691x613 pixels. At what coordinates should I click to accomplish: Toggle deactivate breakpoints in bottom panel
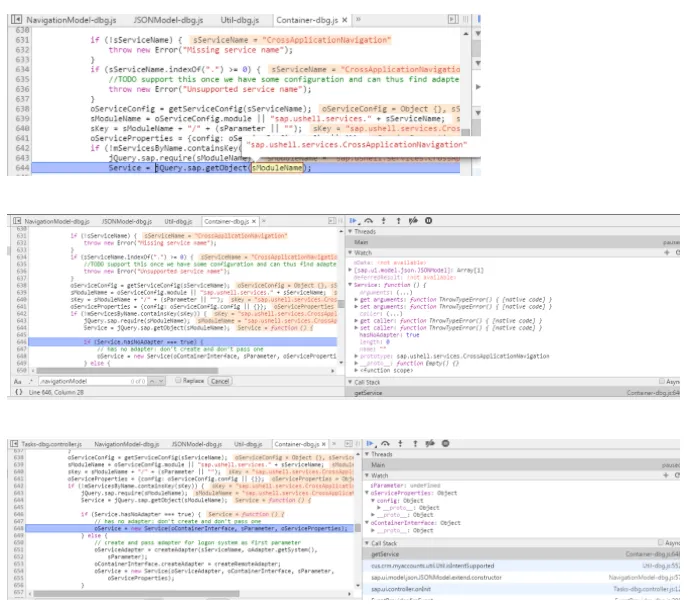pyautogui.click(x=430, y=443)
